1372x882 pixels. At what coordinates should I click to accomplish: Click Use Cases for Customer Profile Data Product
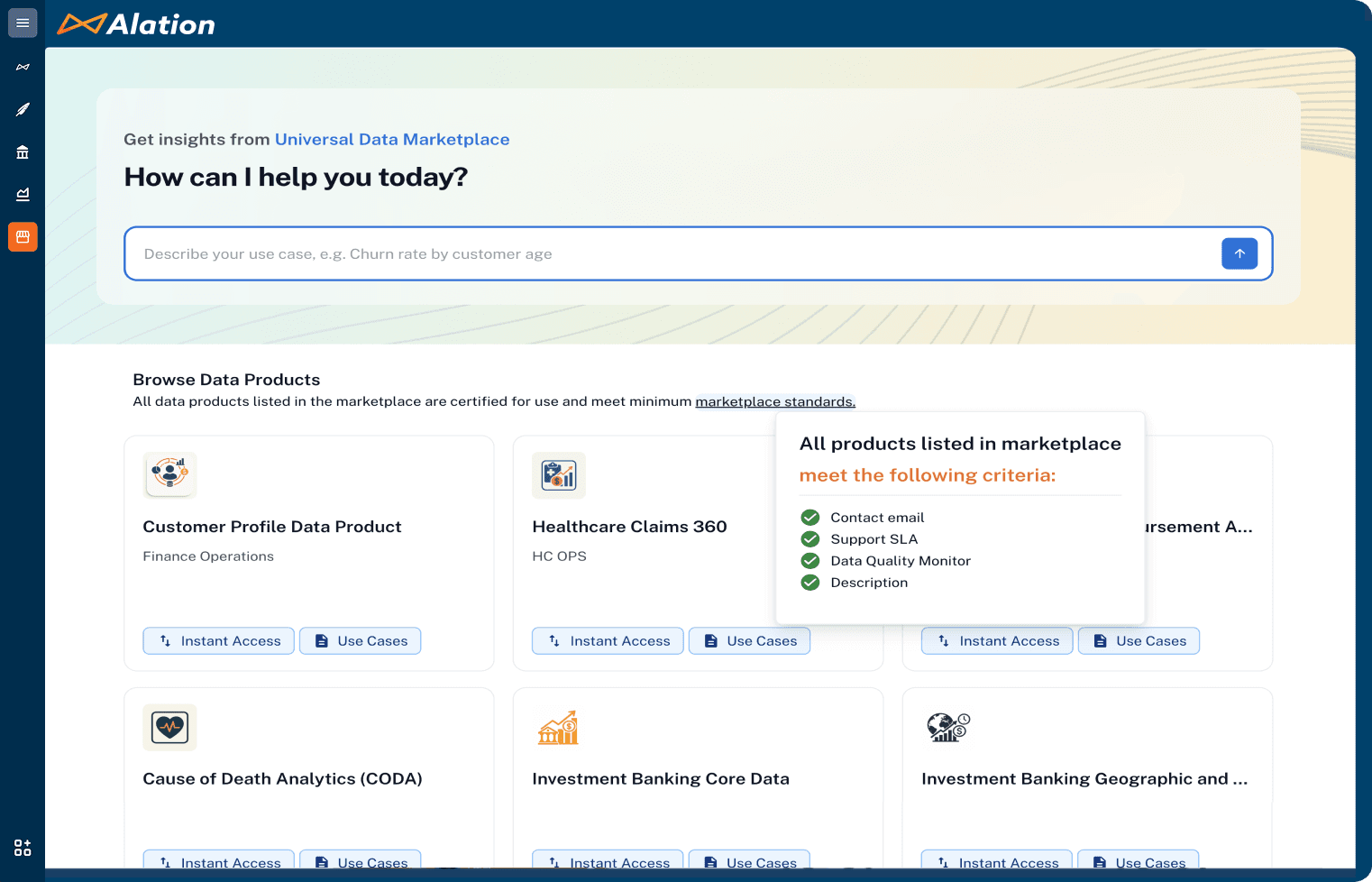tap(360, 640)
